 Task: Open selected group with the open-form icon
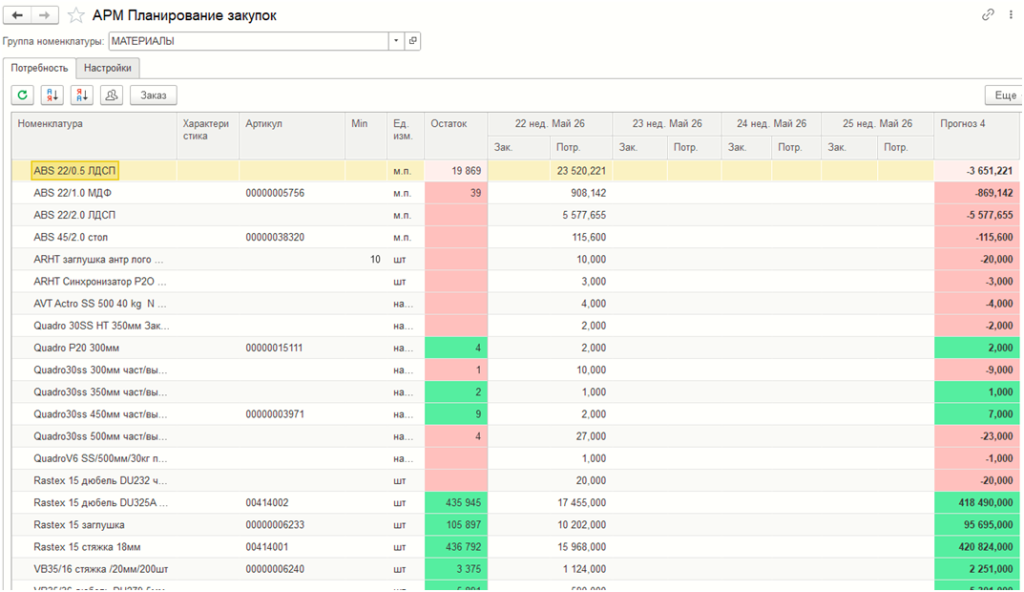coord(413,41)
